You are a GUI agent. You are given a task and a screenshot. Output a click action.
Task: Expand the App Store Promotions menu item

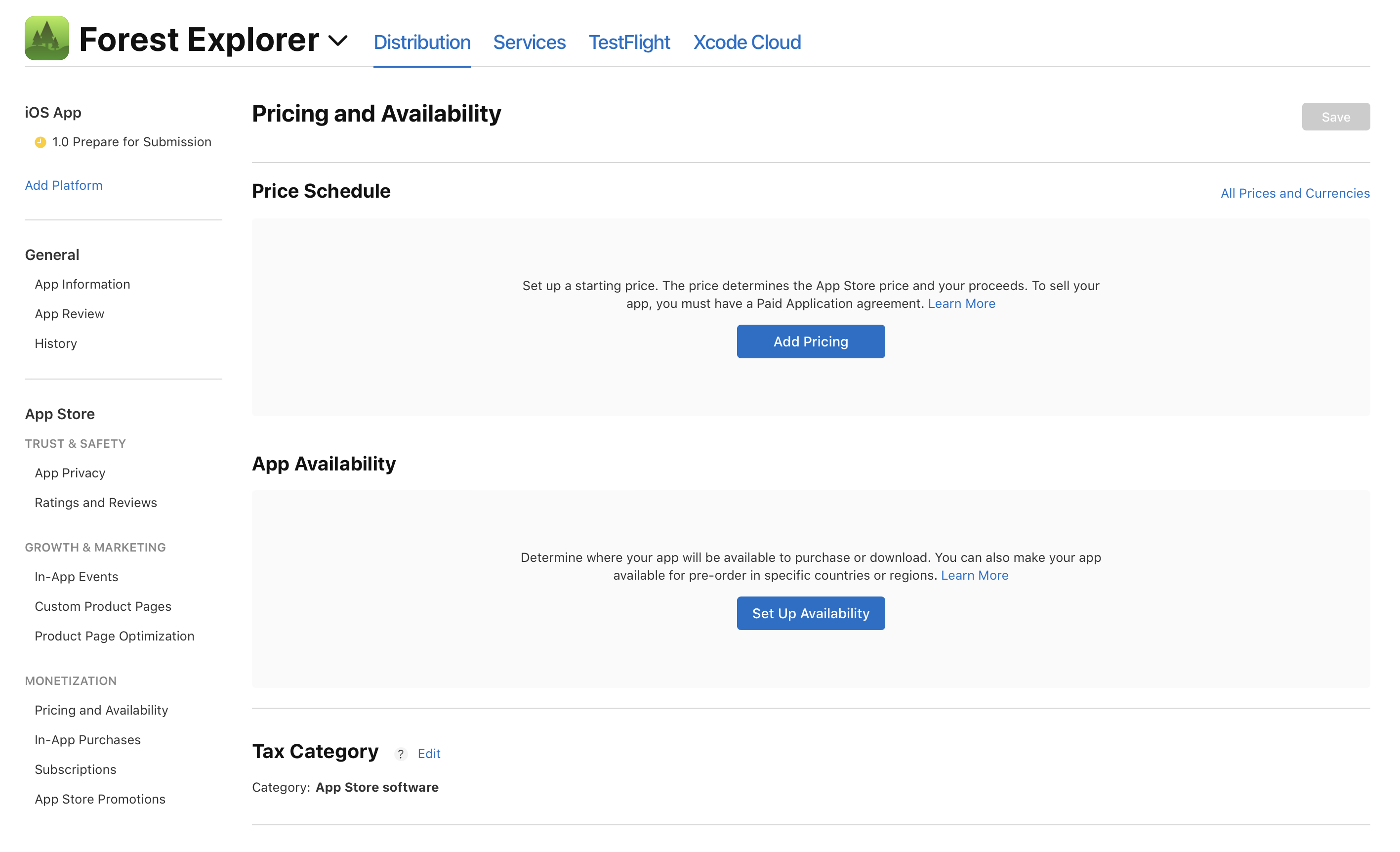point(101,798)
